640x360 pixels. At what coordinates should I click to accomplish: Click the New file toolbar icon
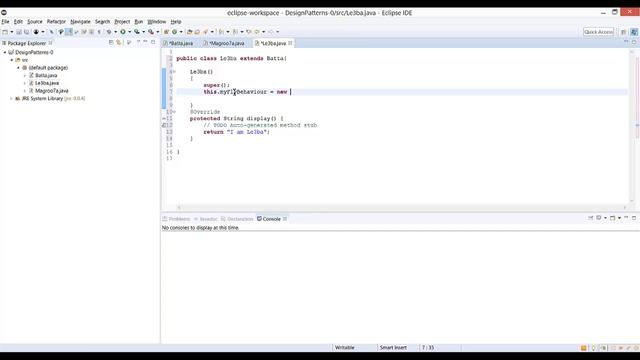pos(5,32)
